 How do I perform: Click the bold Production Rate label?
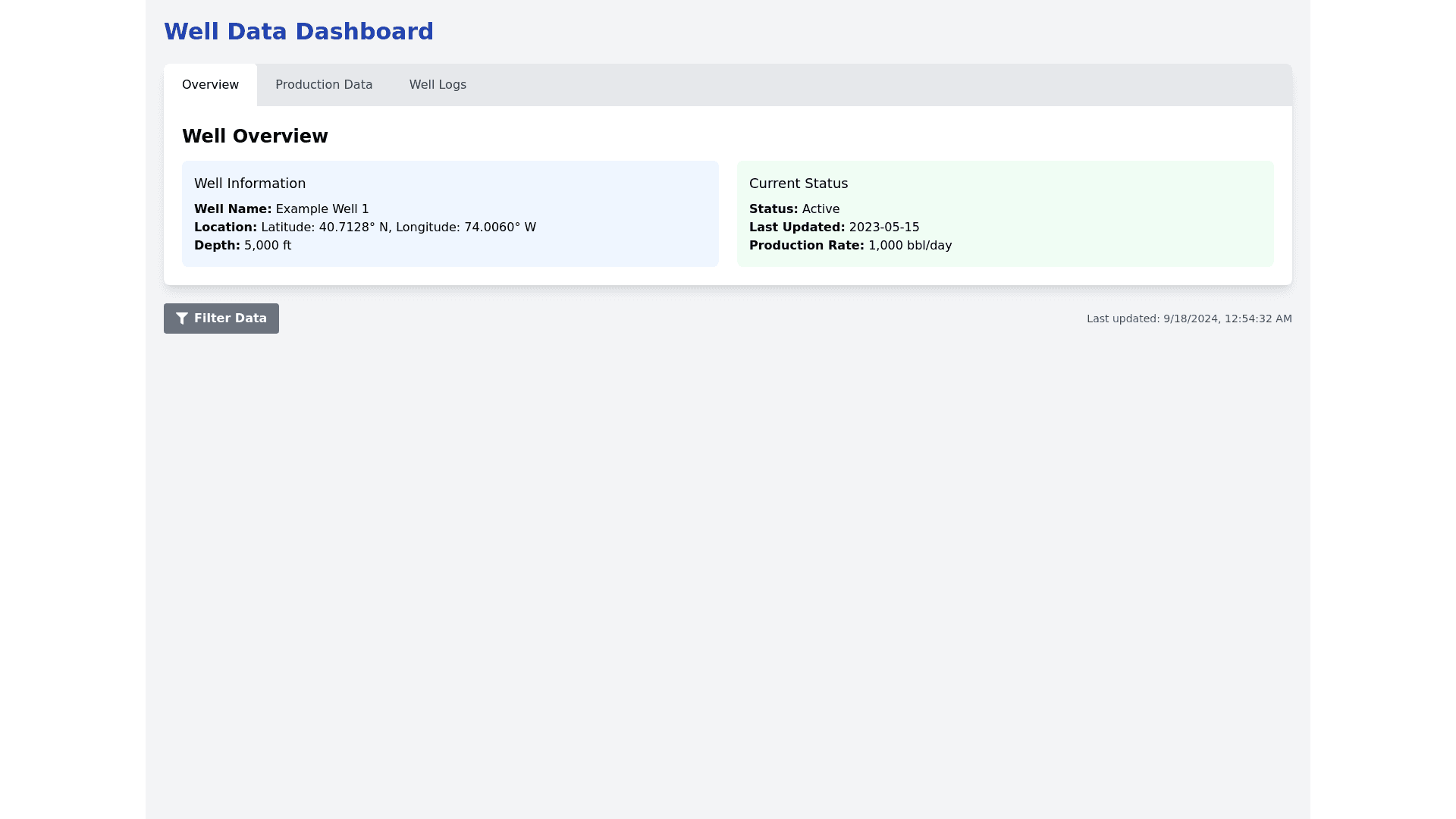806,246
